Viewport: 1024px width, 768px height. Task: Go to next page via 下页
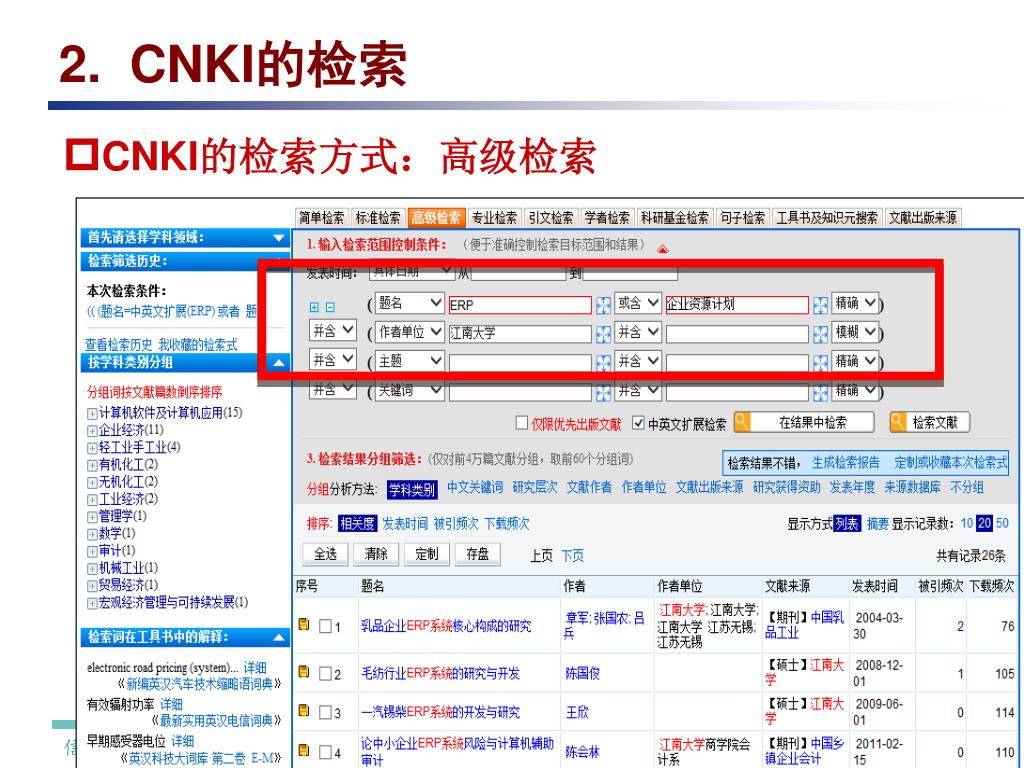(572, 556)
